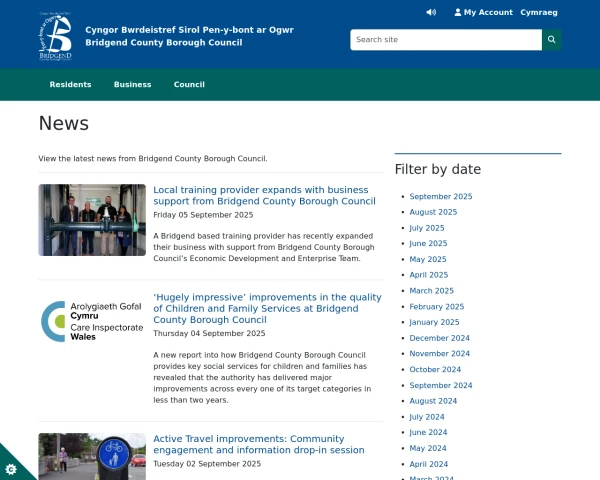Filter news by May 2024
The width and height of the screenshot is (600, 480).
coord(428,448)
